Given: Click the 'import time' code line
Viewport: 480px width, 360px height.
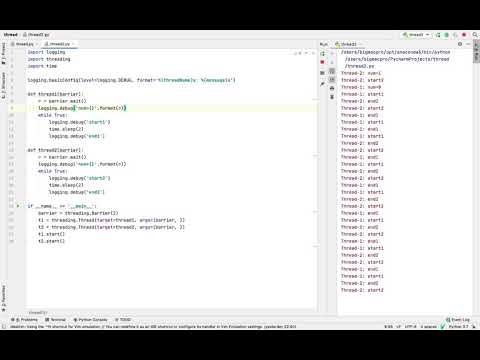Looking at the screenshot, I should pyautogui.click(x=42, y=66).
